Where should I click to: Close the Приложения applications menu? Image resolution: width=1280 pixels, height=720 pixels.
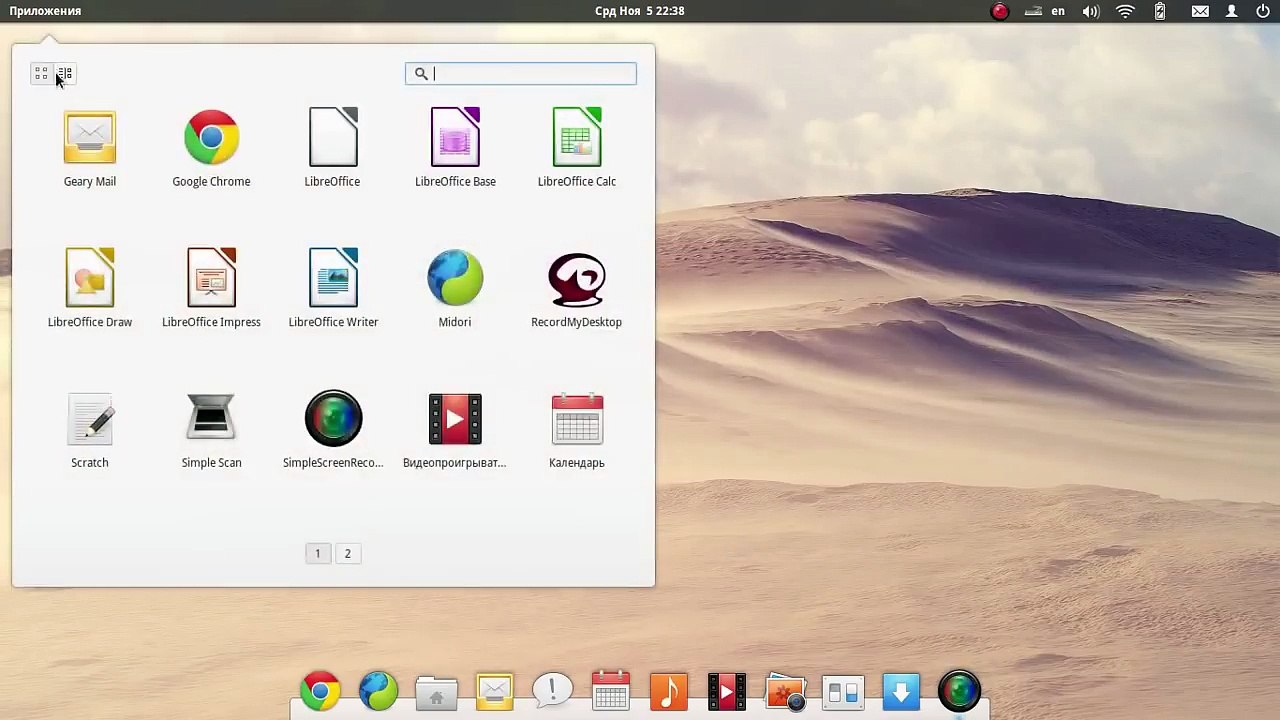45,11
